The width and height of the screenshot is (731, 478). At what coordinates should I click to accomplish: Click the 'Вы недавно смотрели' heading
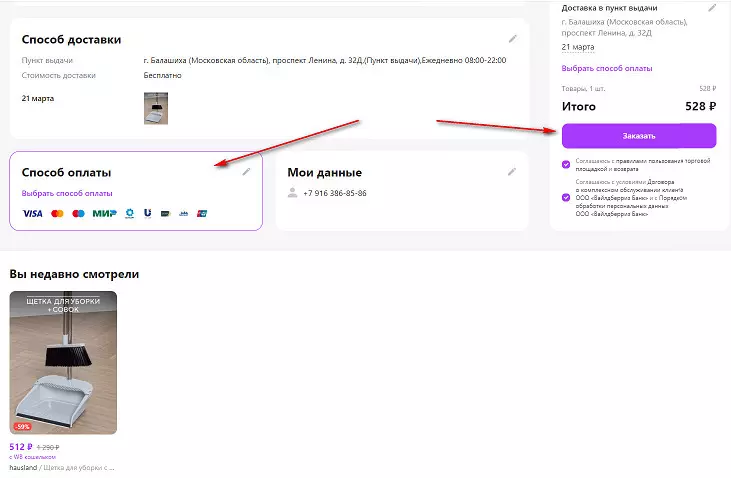74,274
